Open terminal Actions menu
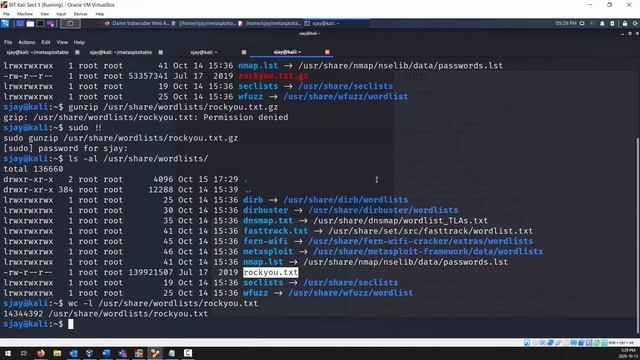This screenshot has width=640, height=360. (27, 42)
